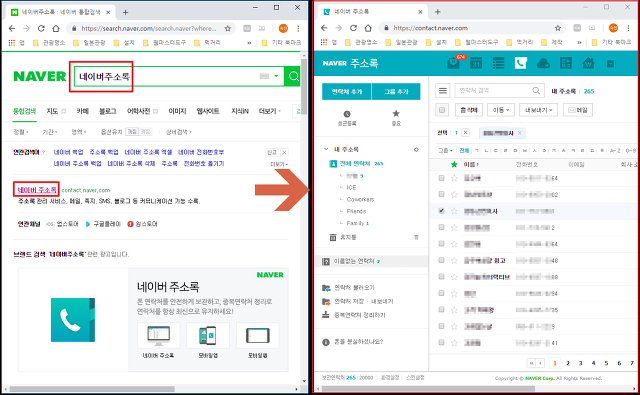Star the contact with number ending 94

click(x=454, y=293)
